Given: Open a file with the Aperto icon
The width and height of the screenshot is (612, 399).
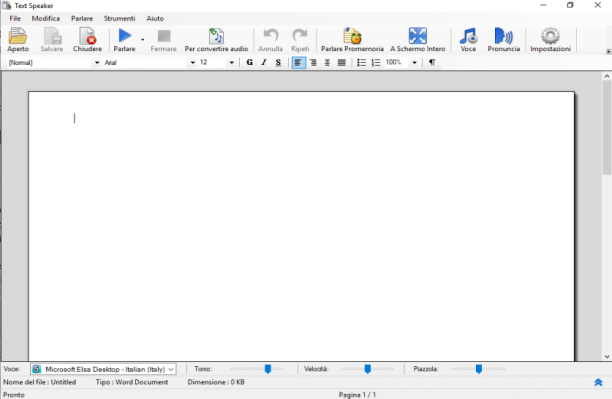Looking at the screenshot, I should click(18, 39).
